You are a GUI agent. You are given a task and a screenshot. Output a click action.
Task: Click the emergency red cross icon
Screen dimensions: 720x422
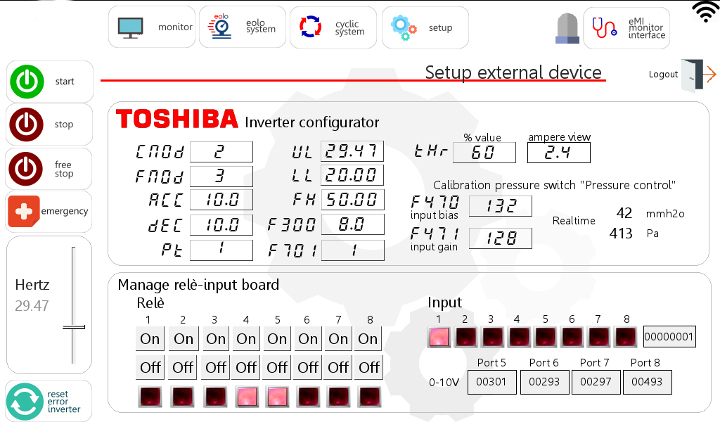pyautogui.click(x=23, y=211)
